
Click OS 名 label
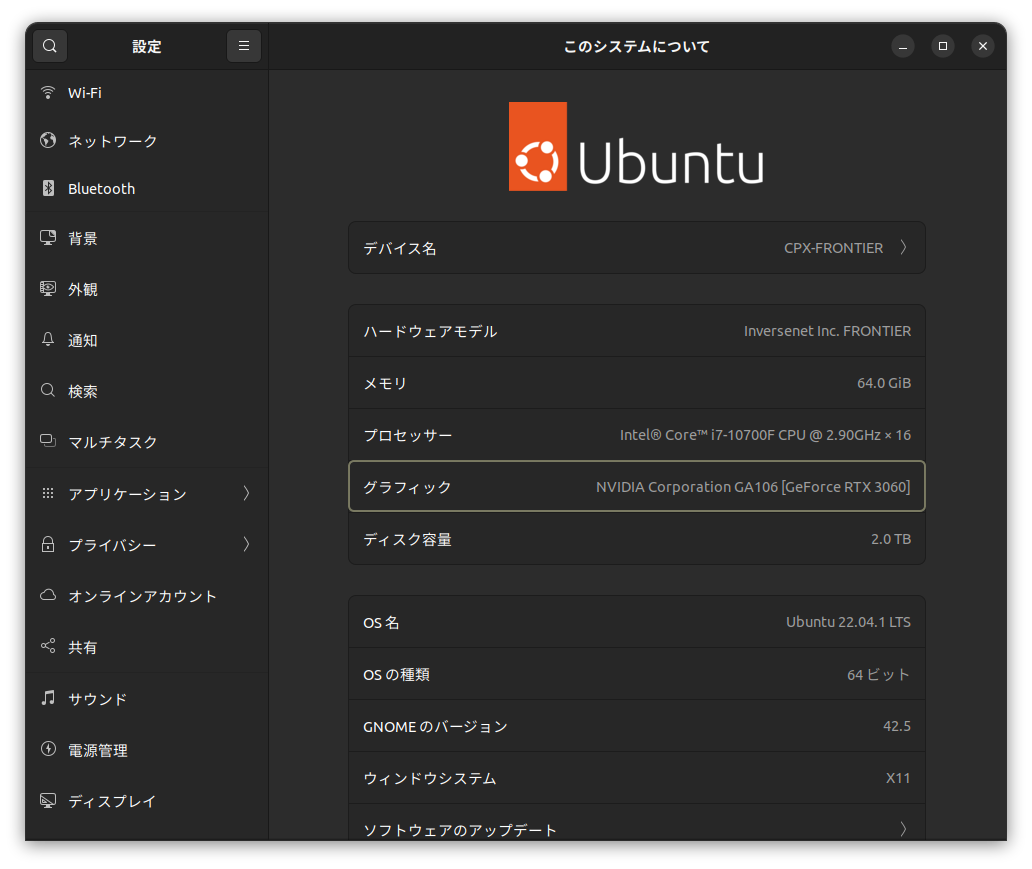point(381,623)
